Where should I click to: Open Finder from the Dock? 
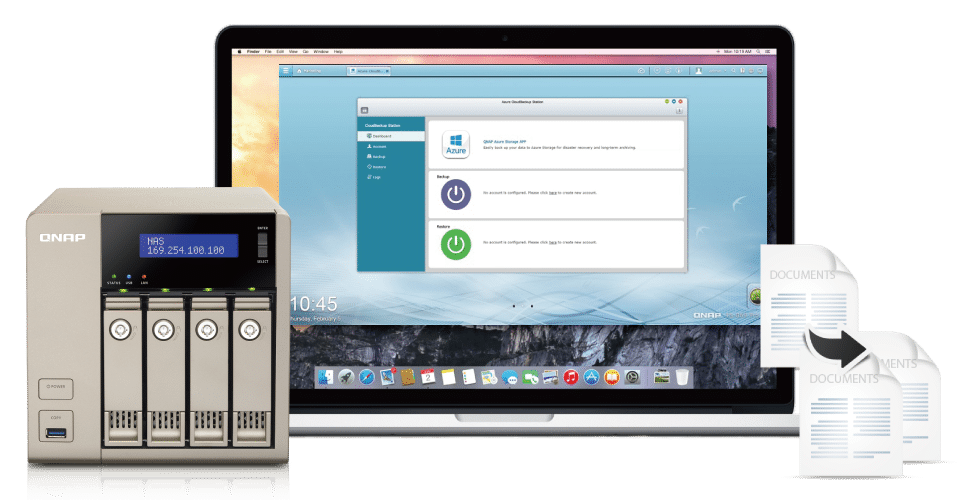[326, 377]
